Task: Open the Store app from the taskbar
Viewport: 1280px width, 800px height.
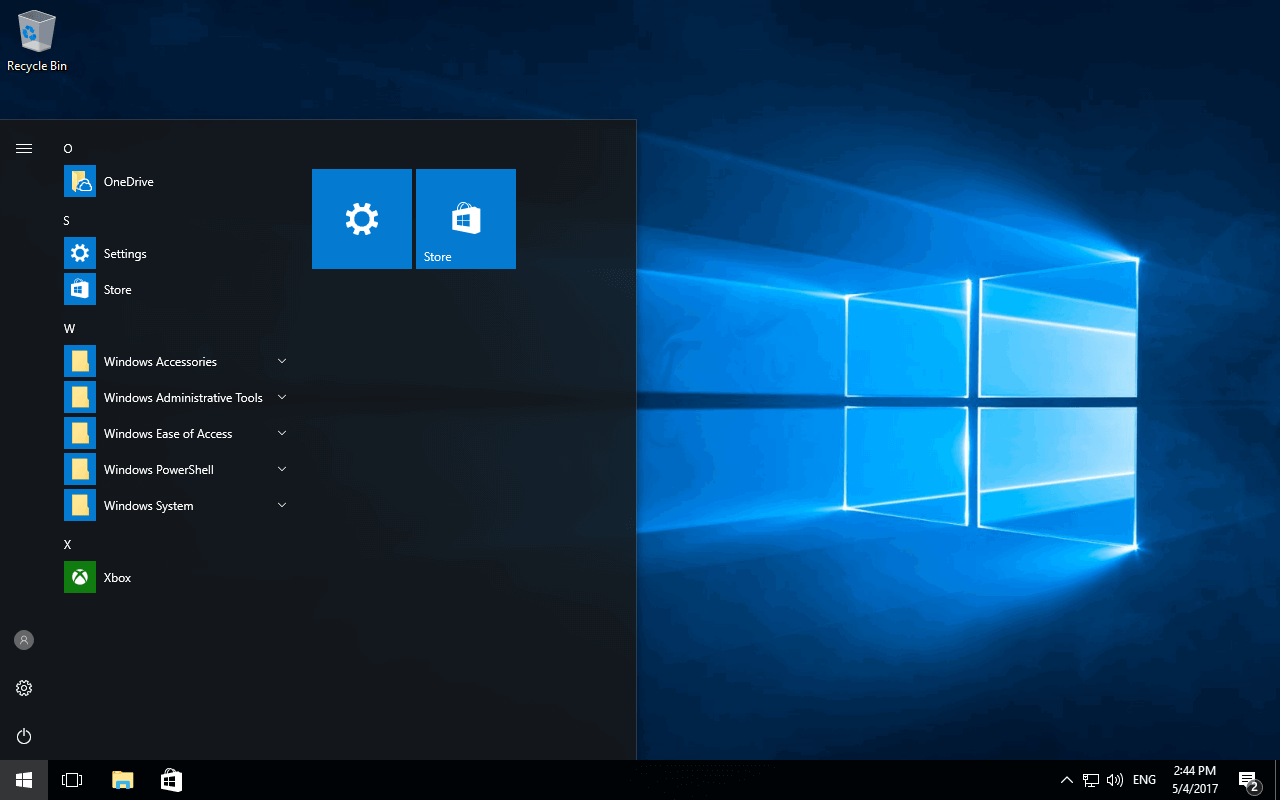Action: 171,780
